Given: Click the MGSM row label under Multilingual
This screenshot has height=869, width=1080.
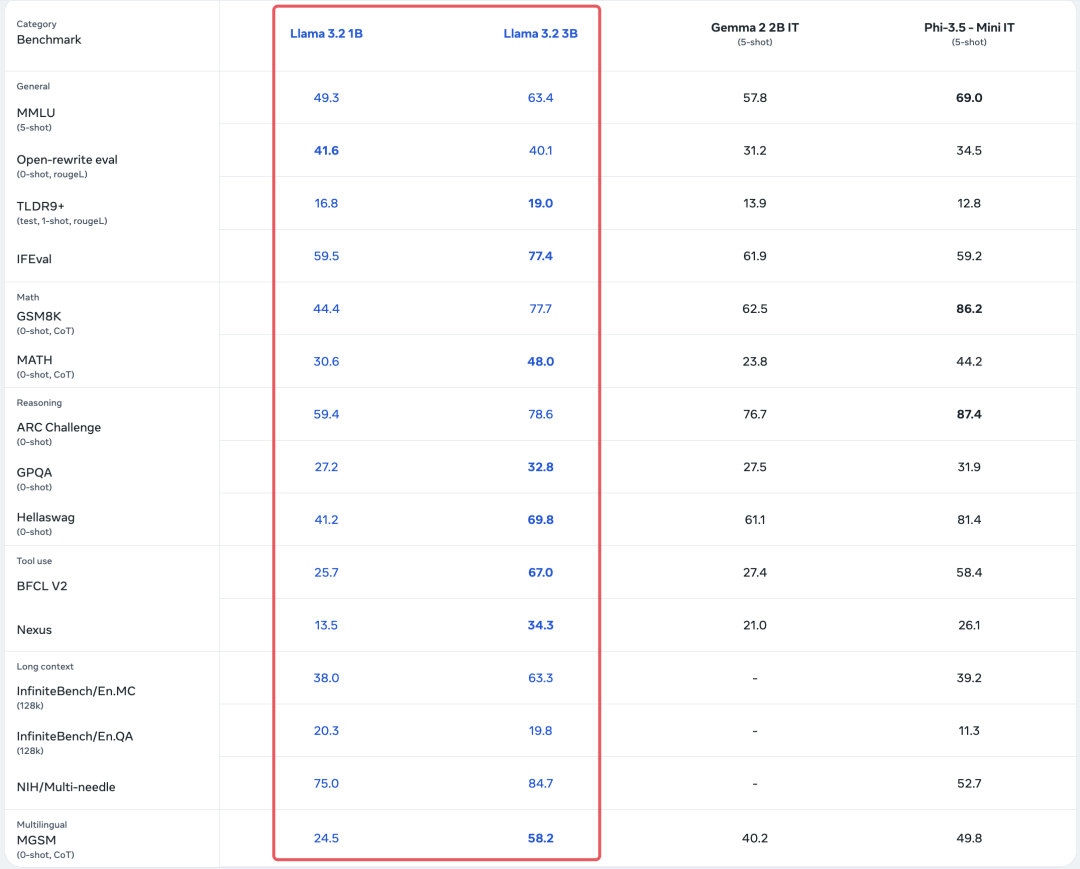Looking at the screenshot, I should (35, 840).
